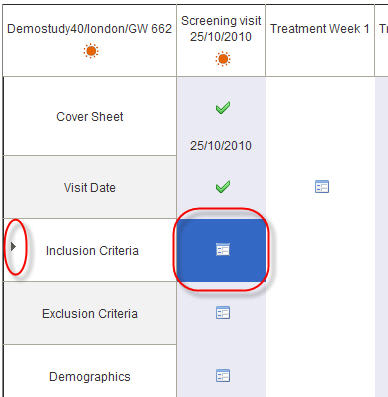Expand the Inclusion Criteria row arrow
388x397 pixels.
point(13,247)
